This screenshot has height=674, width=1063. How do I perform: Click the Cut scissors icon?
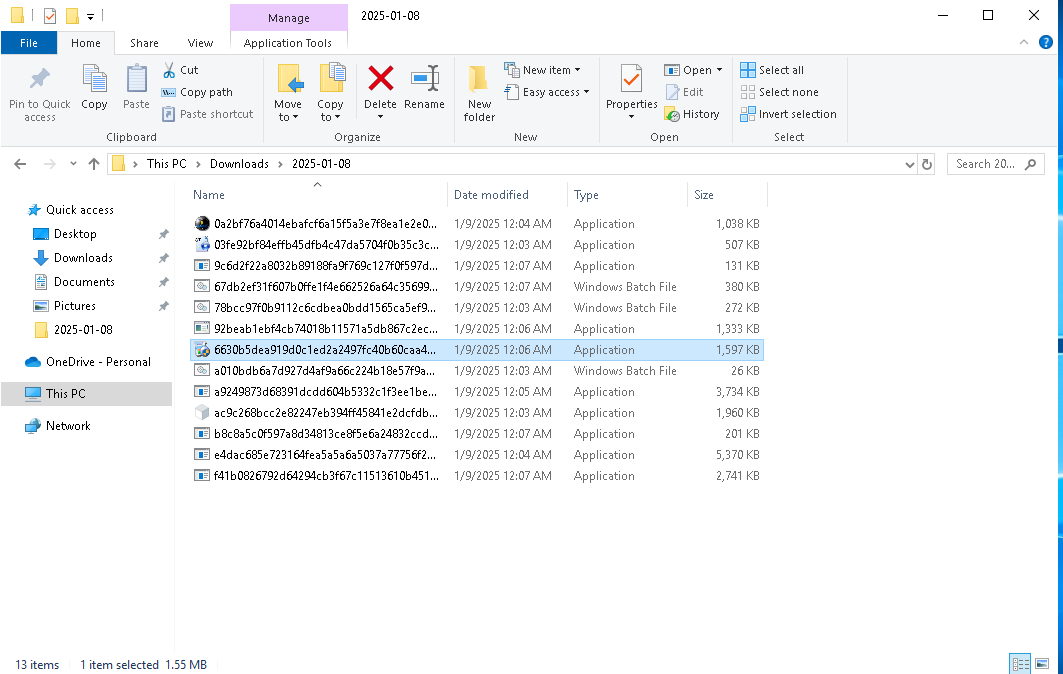point(169,70)
